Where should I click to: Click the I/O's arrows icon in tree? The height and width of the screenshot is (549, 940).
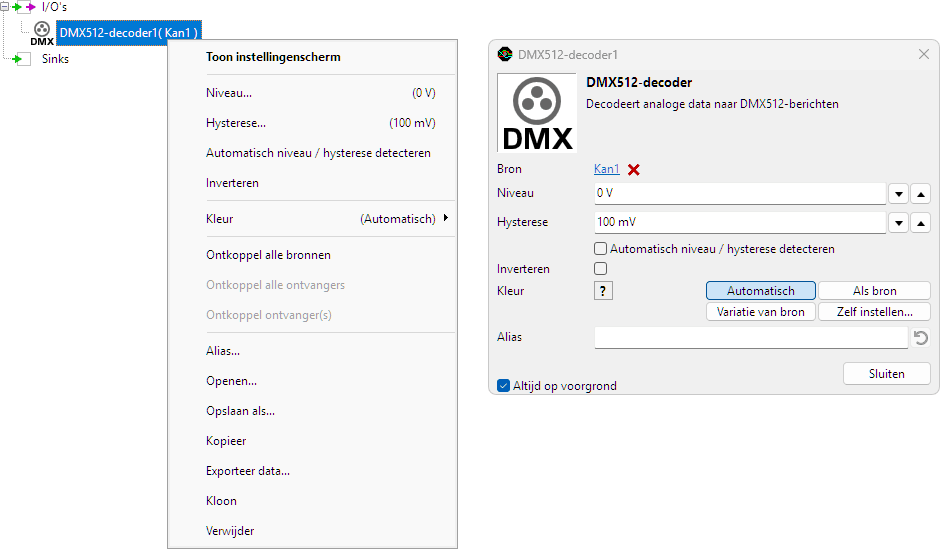pyautogui.click(x=23, y=7)
